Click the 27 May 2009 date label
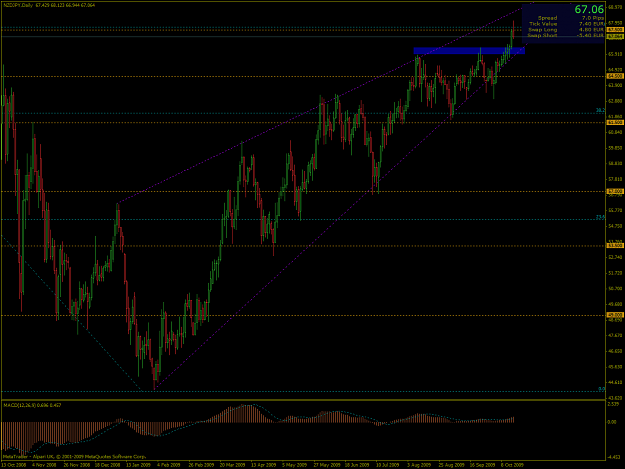625x469 pixels. [x=326, y=465]
